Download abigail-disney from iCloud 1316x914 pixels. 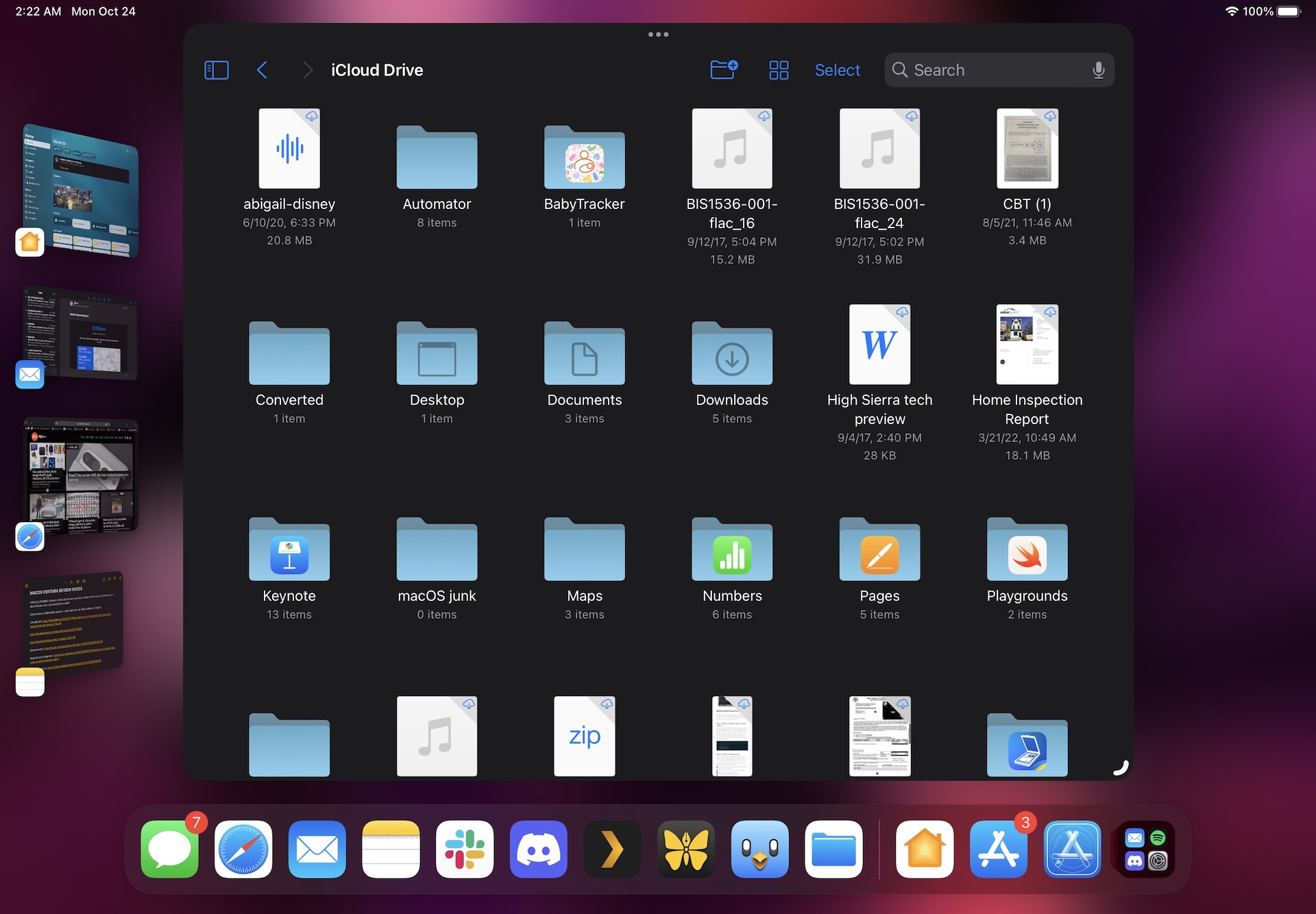[x=312, y=116]
